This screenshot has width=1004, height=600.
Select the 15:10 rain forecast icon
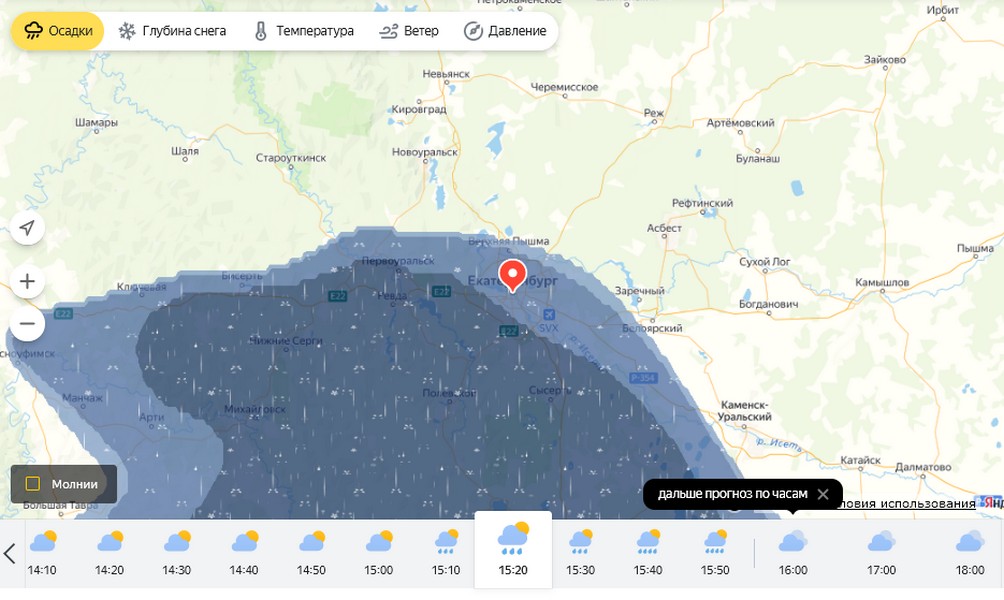point(447,543)
